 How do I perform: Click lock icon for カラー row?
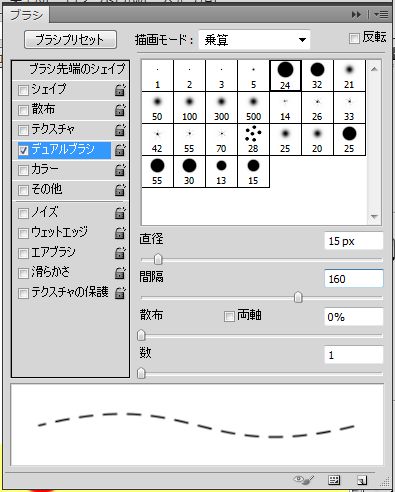point(120,170)
